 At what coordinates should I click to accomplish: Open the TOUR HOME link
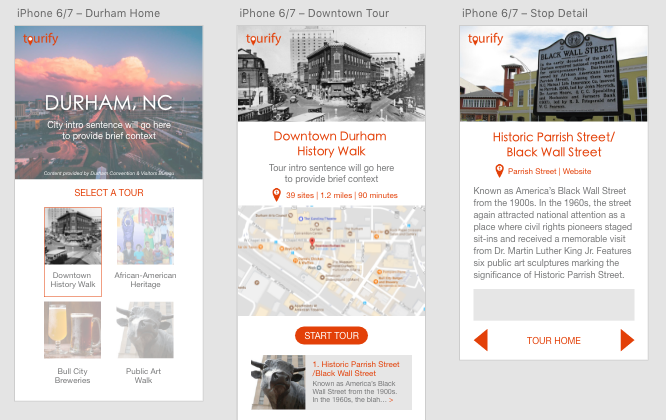[553, 341]
